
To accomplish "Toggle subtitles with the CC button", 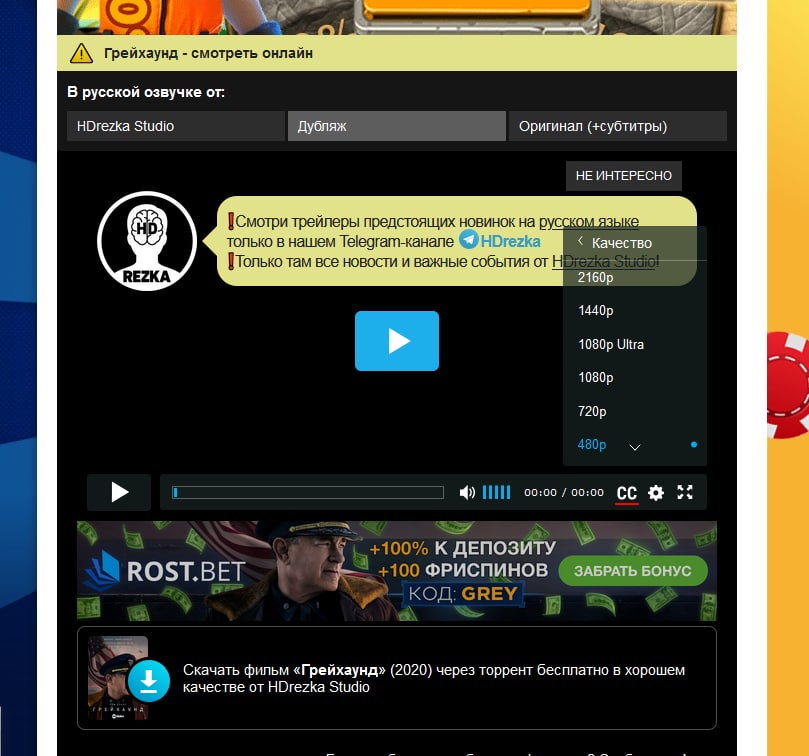I will (x=627, y=493).
